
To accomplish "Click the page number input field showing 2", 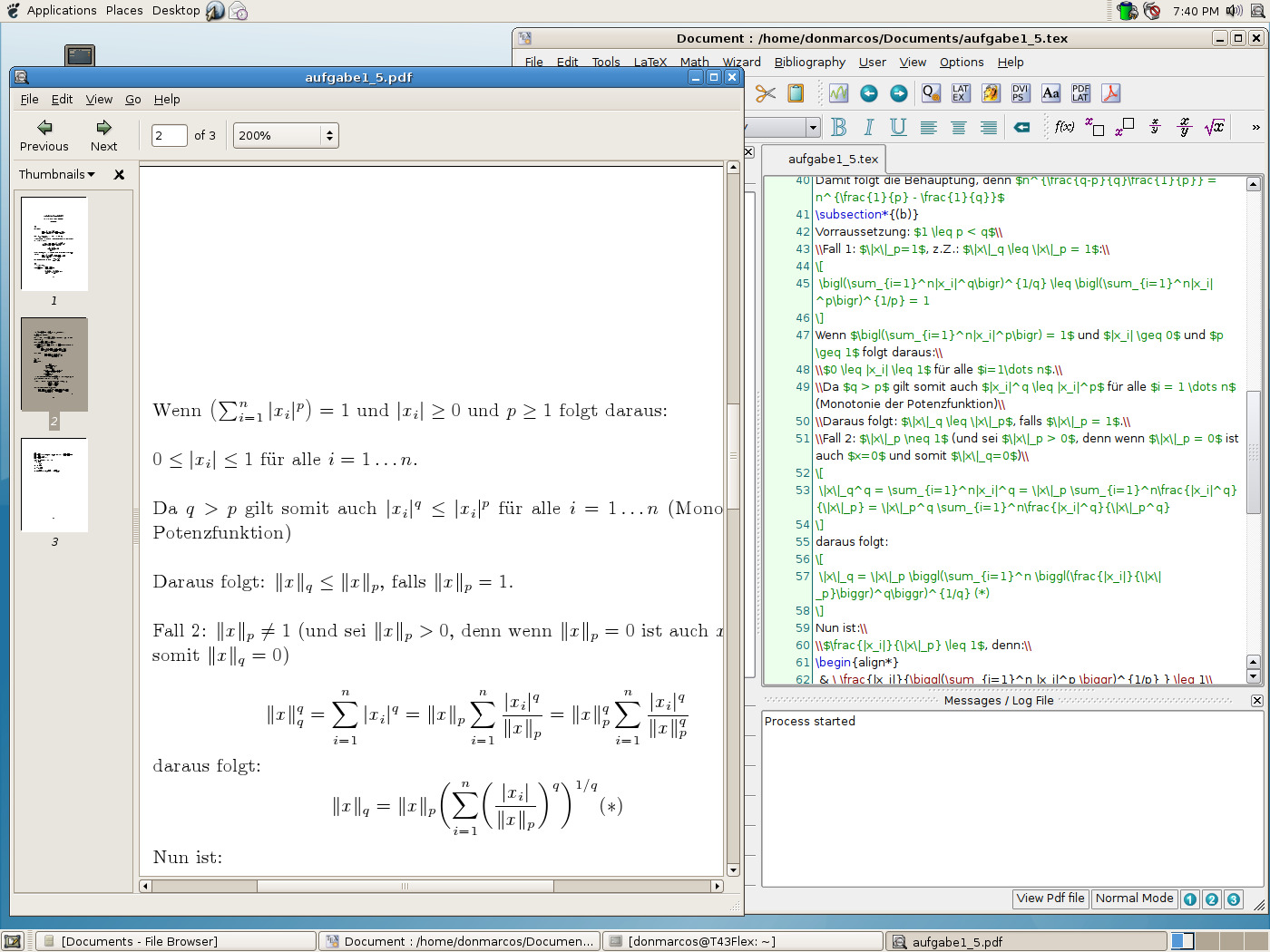I will 169,136.
